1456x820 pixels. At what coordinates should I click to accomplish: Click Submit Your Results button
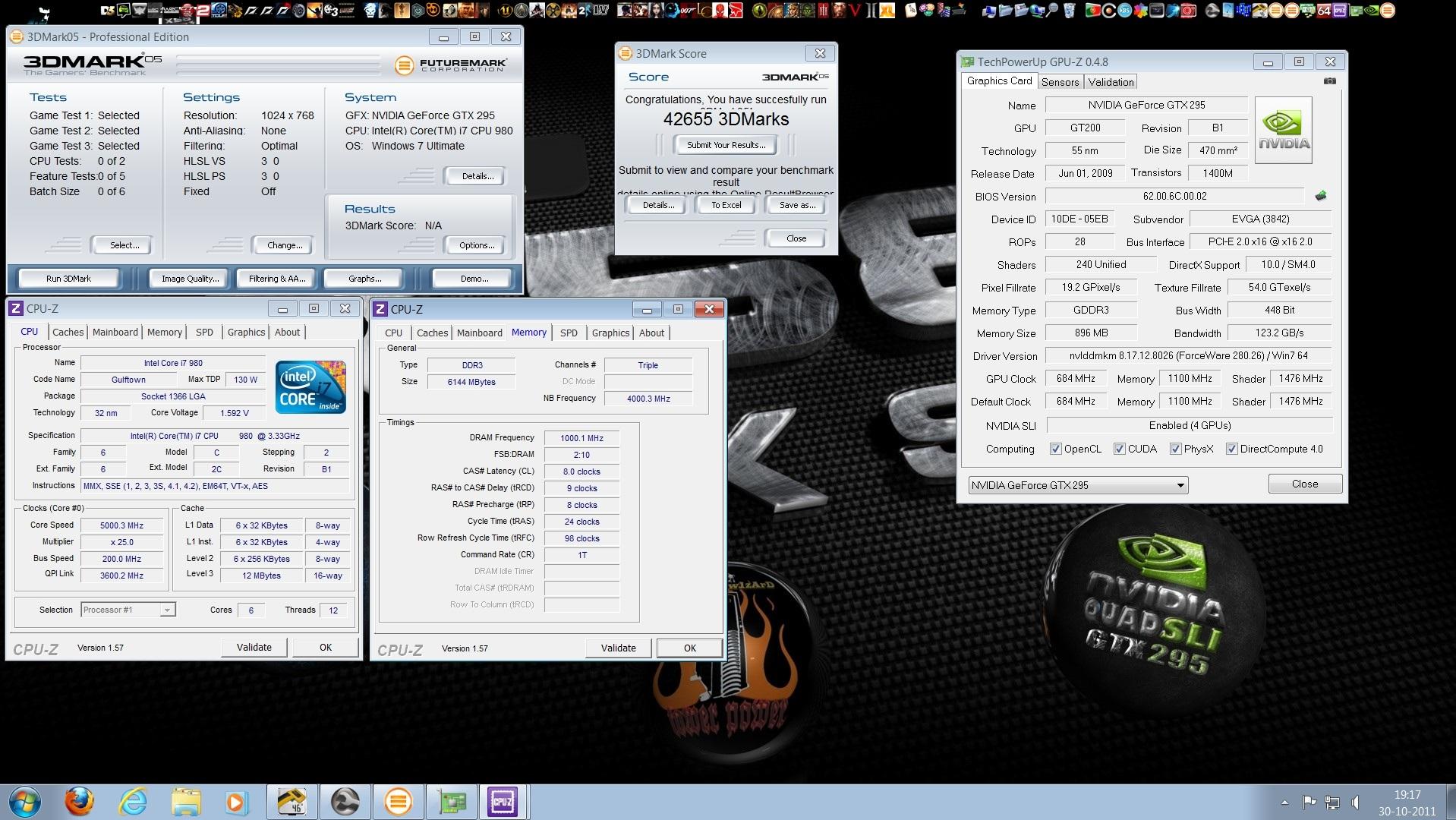(726, 145)
